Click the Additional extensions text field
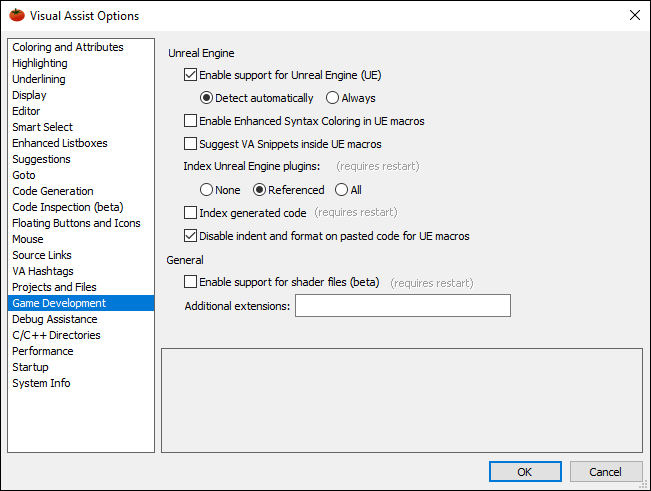This screenshot has width=651, height=491. tap(402, 305)
